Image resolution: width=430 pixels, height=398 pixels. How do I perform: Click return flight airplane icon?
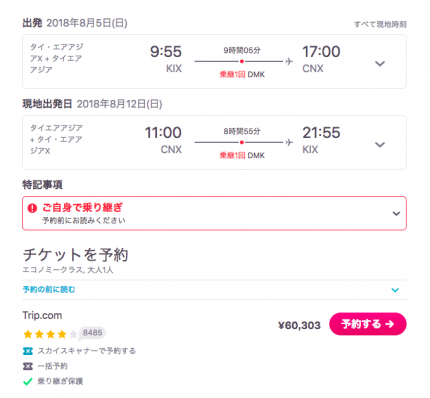coord(289,142)
